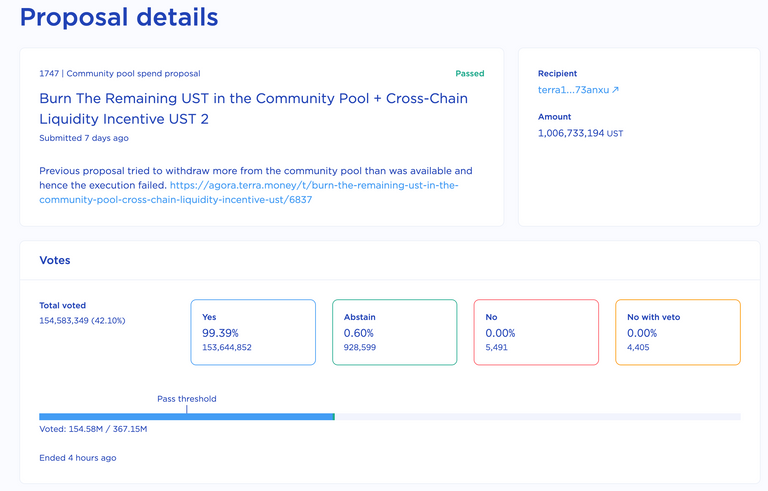Click the Ended 4 hours ago text
The width and height of the screenshot is (768, 491).
tap(78, 458)
